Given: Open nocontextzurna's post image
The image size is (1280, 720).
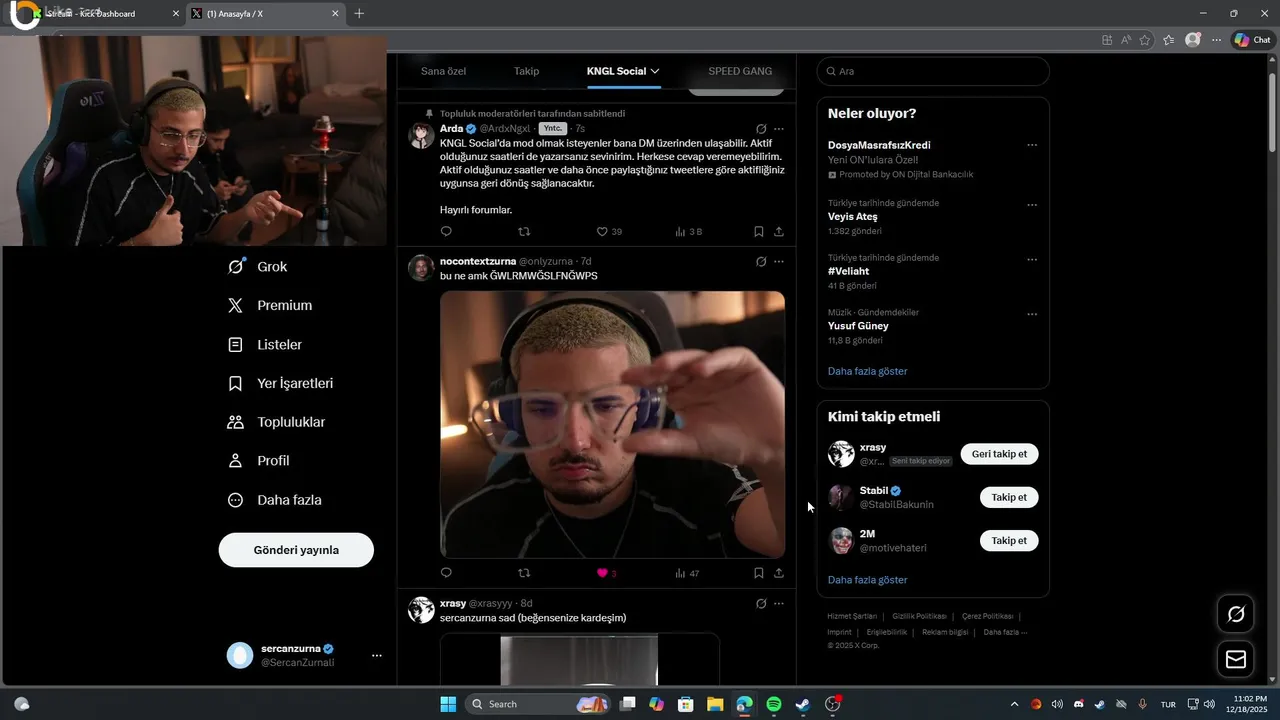Looking at the screenshot, I should coord(612,425).
